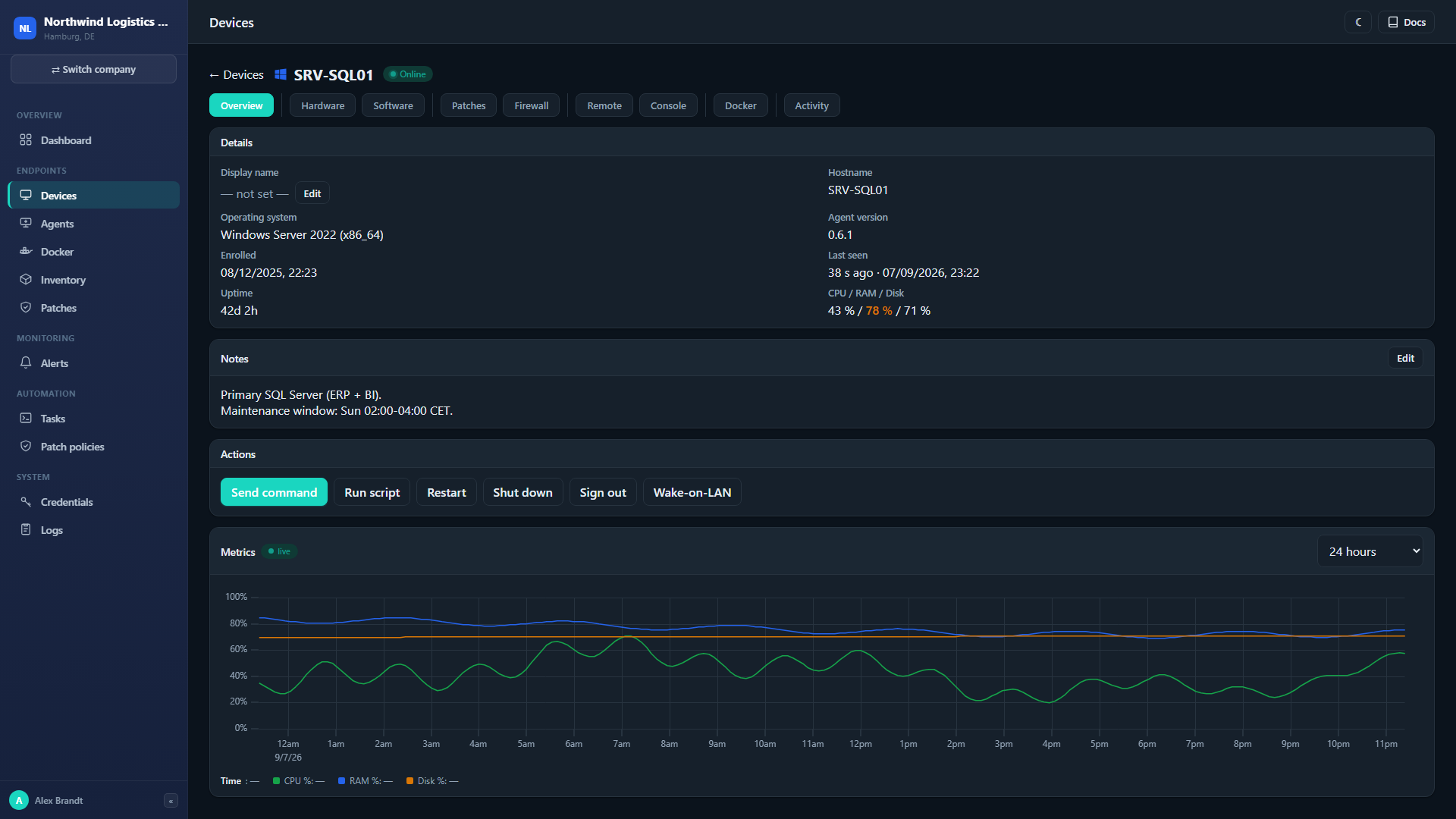Click the Docker whale icon in sidebar
This screenshot has height=819, width=1456.
point(26,252)
